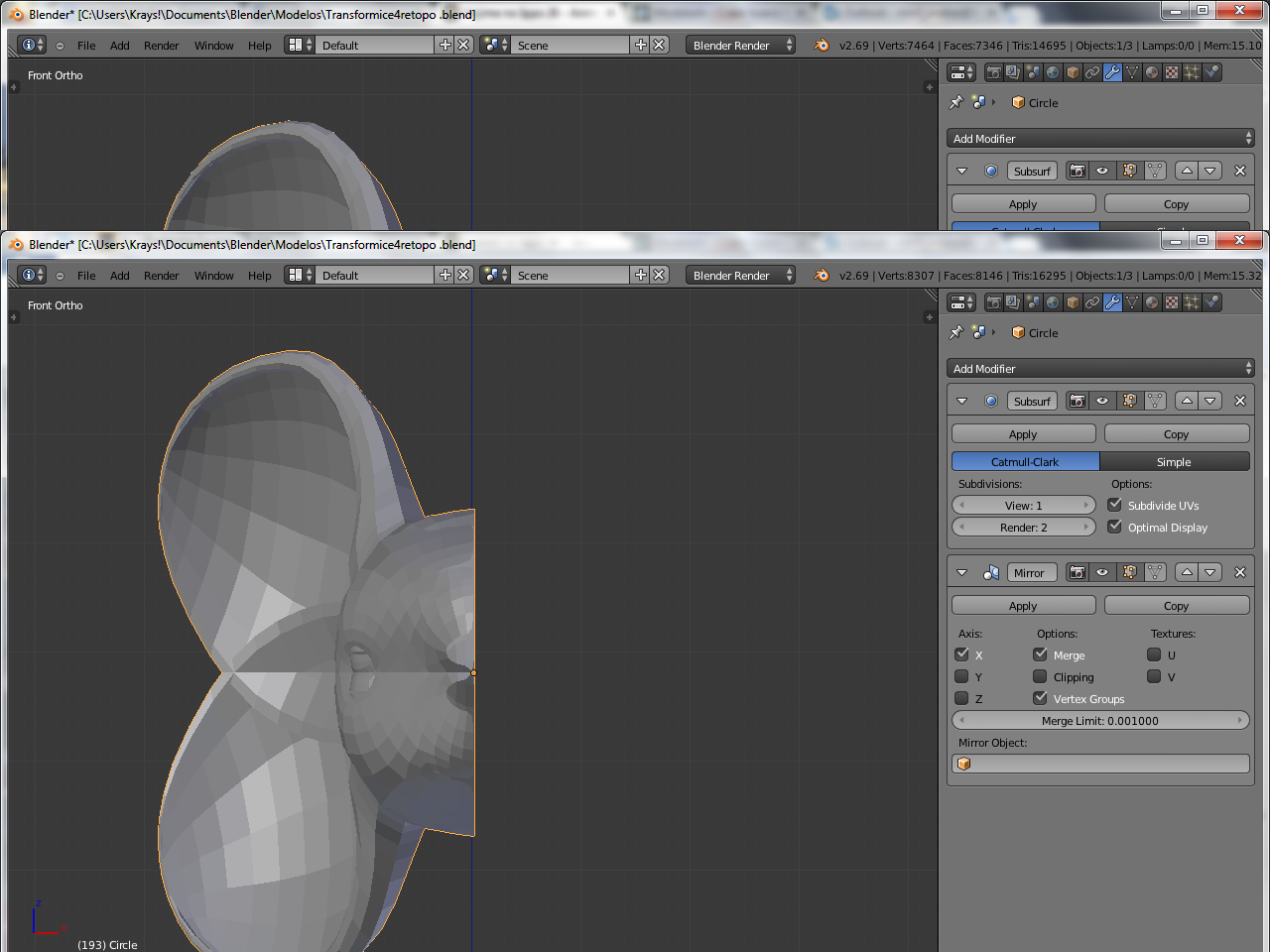Open Material properties tab in back window
The height and width of the screenshot is (952, 1270).
click(1152, 72)
